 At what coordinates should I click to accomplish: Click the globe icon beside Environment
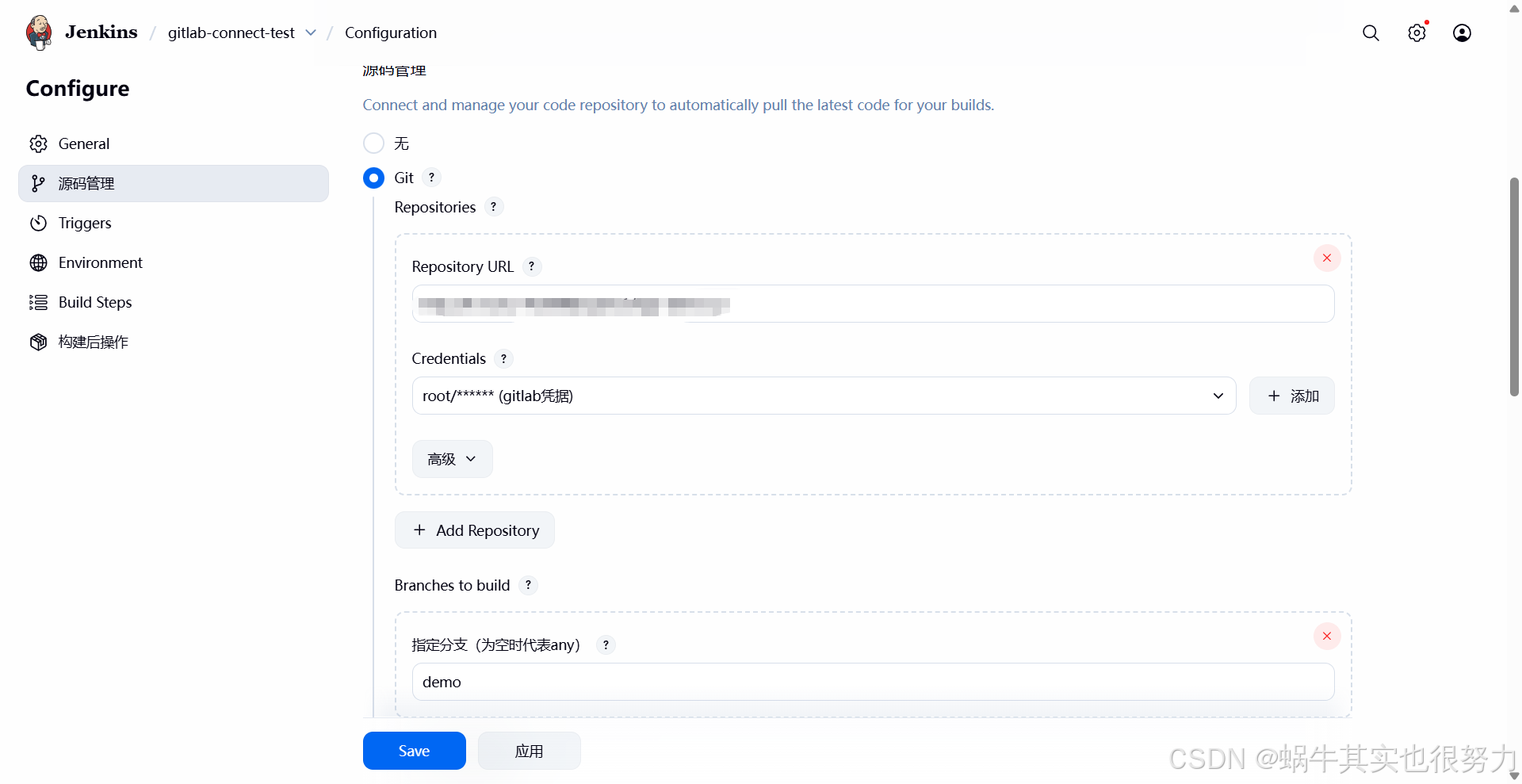point(38,262)
